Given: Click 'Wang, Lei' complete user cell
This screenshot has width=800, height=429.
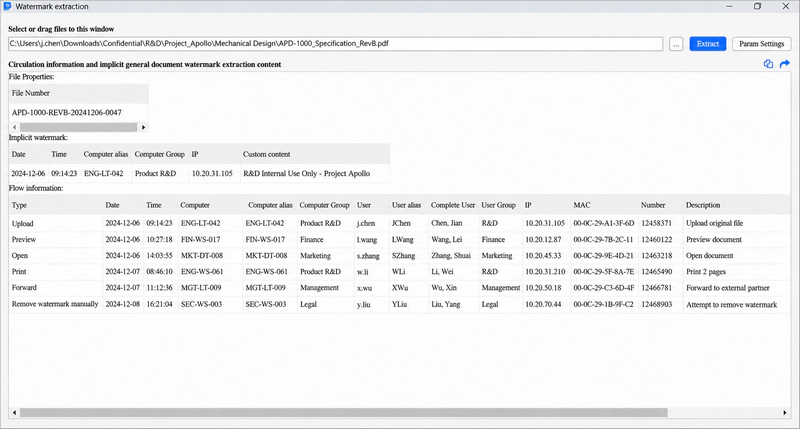Looking at the screenshot, I should 446,239.
